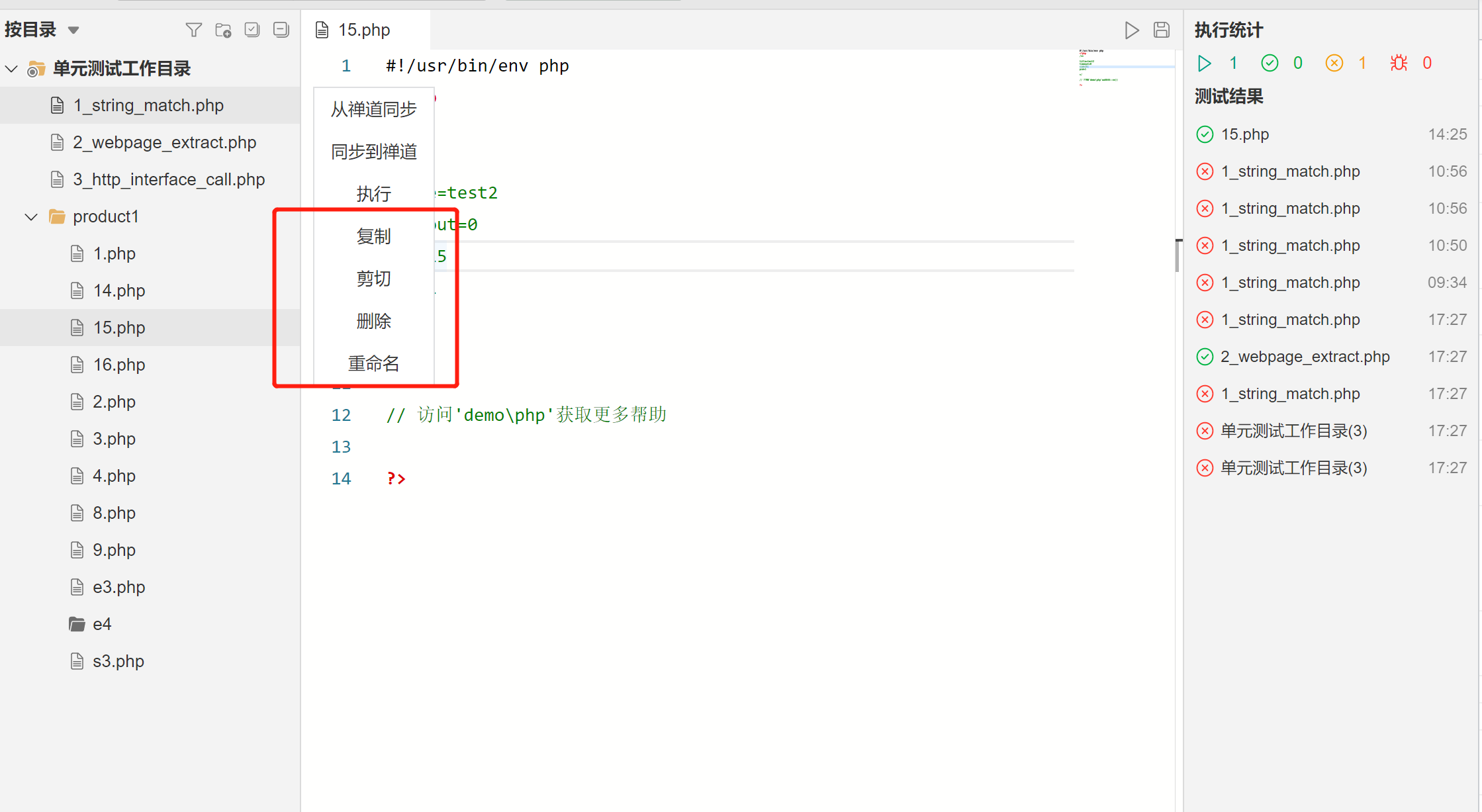Click the filter funnel icon
The height and width of the screenshot is (812, 1482).
193,30
